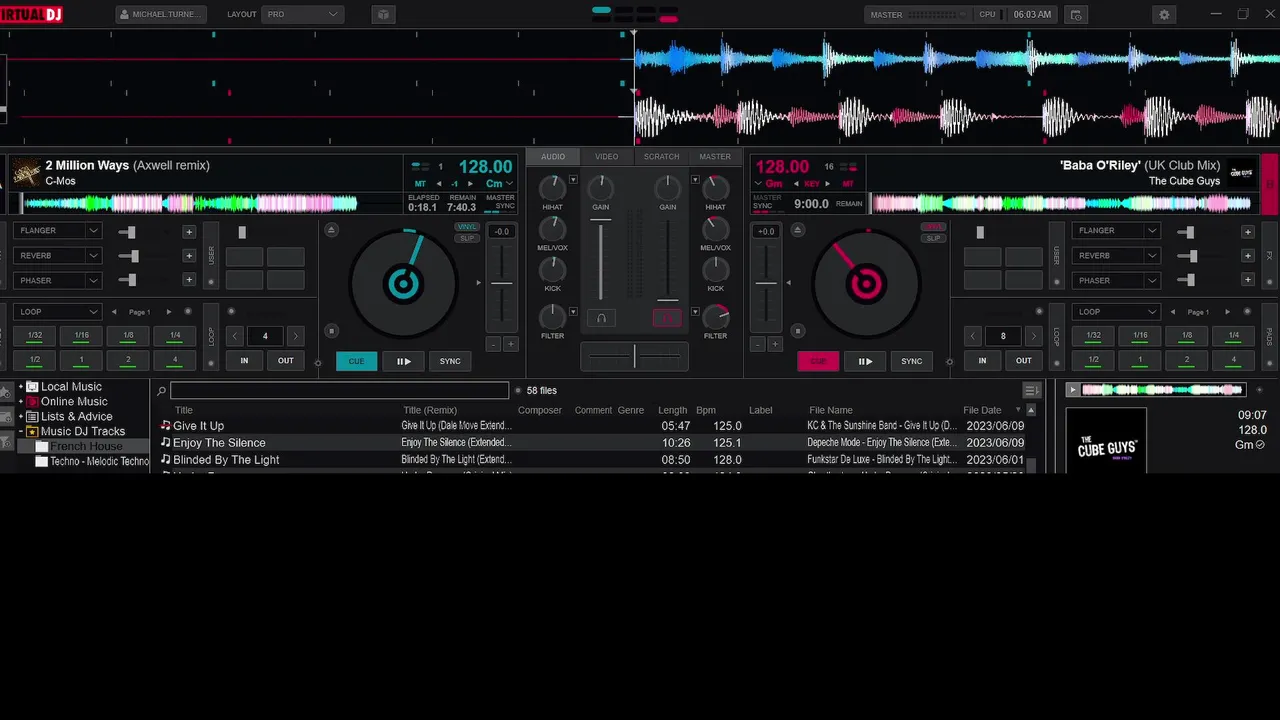
Task: Switch to the SCRATCH mixer tab
Action: point(661,157)
